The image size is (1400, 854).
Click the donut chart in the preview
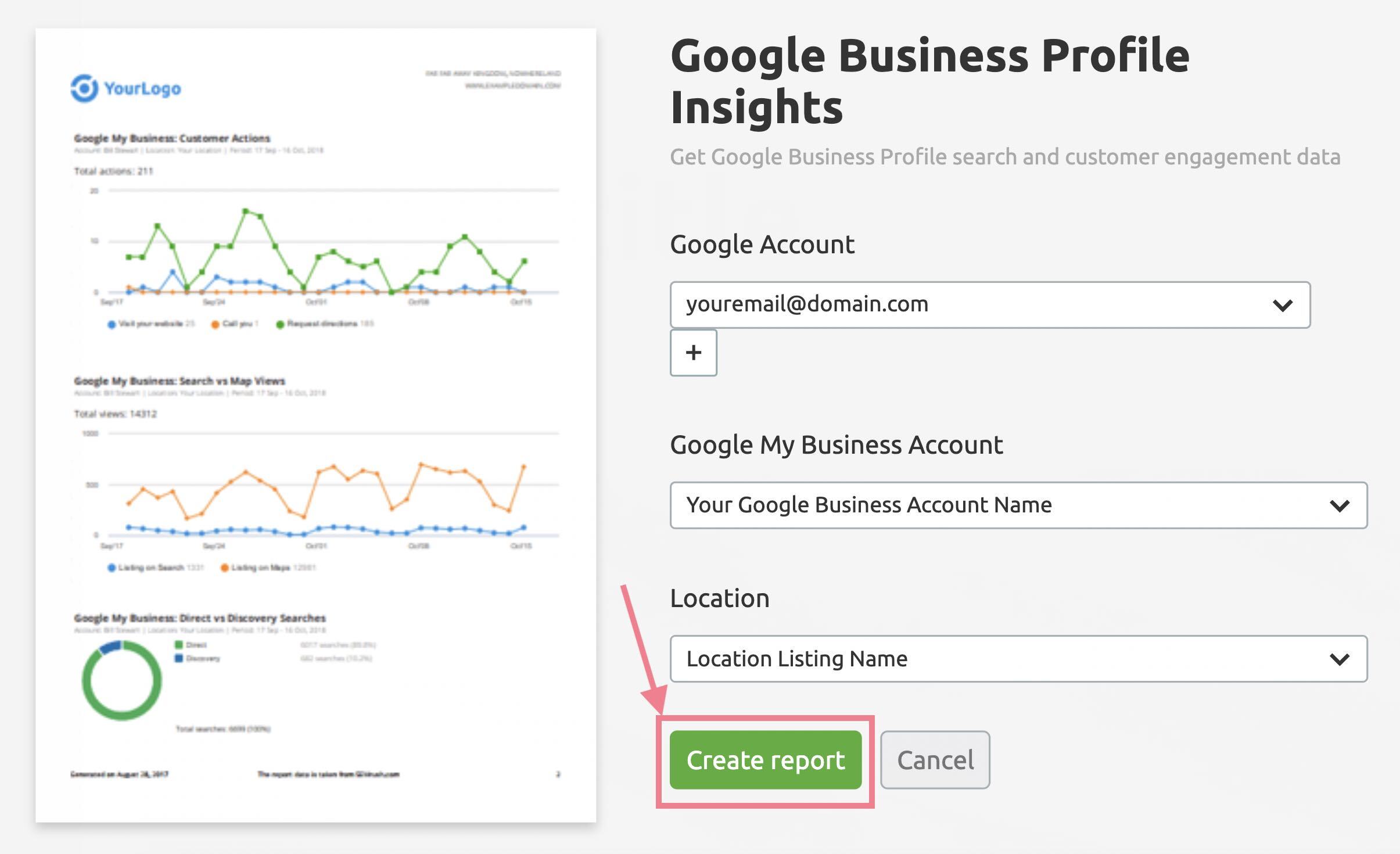[x=121, y=680]
